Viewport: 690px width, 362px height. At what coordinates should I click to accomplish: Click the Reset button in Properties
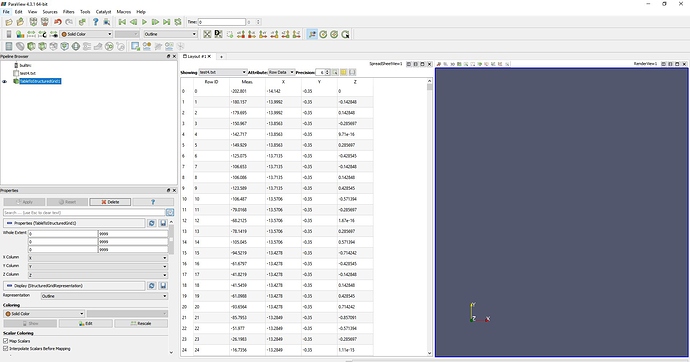pos(67,202)
